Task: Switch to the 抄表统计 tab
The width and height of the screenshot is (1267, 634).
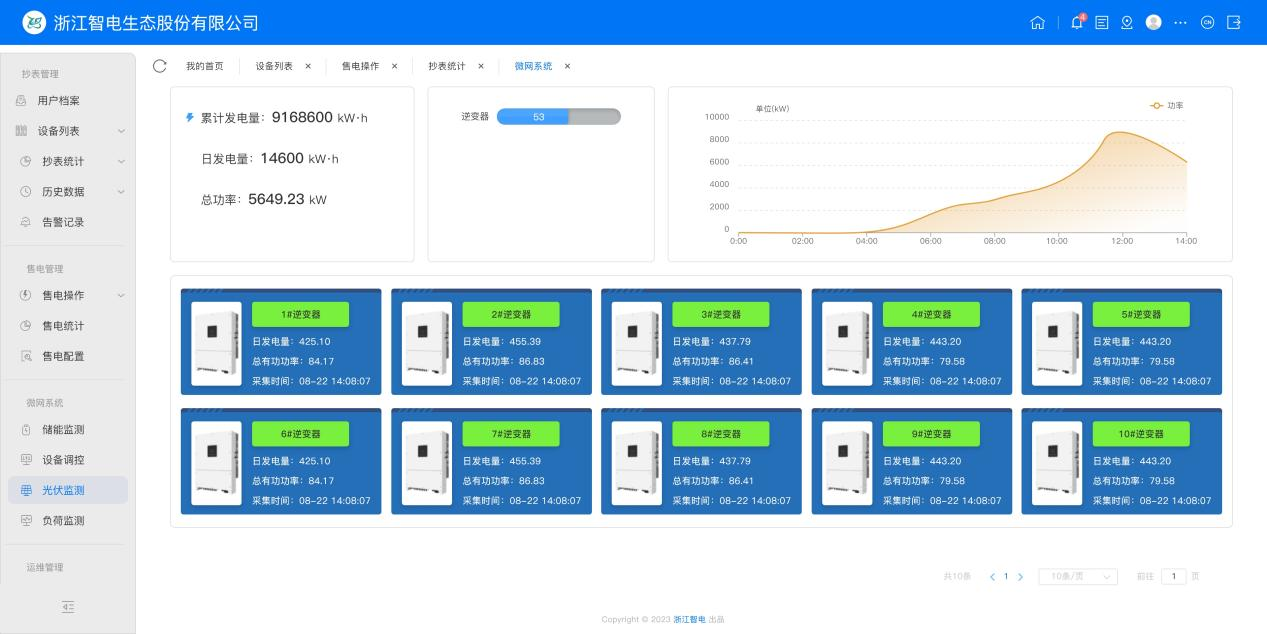Action: 447,66
